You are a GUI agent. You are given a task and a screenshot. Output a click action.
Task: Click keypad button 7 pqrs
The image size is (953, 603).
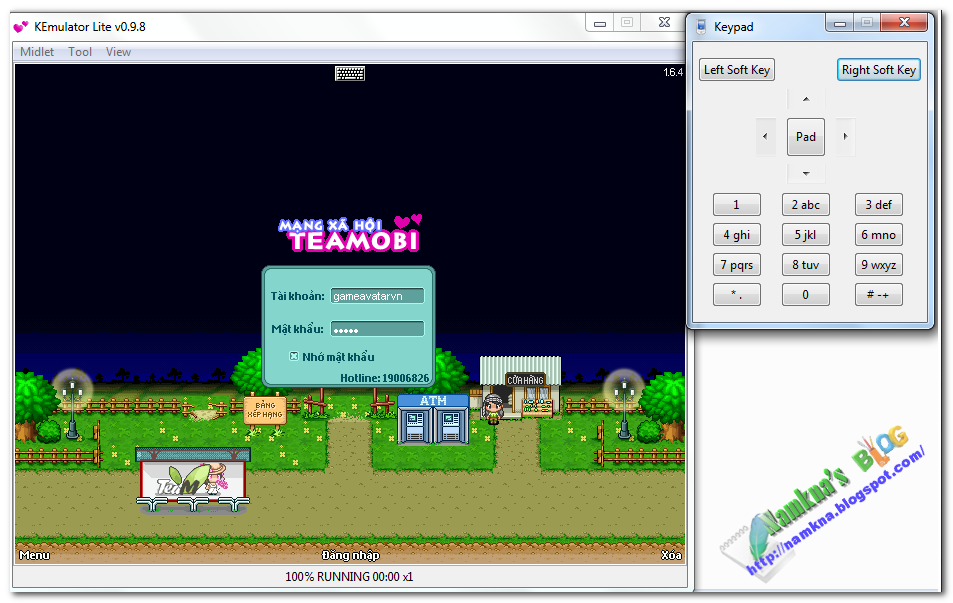[x=737, y=265]
